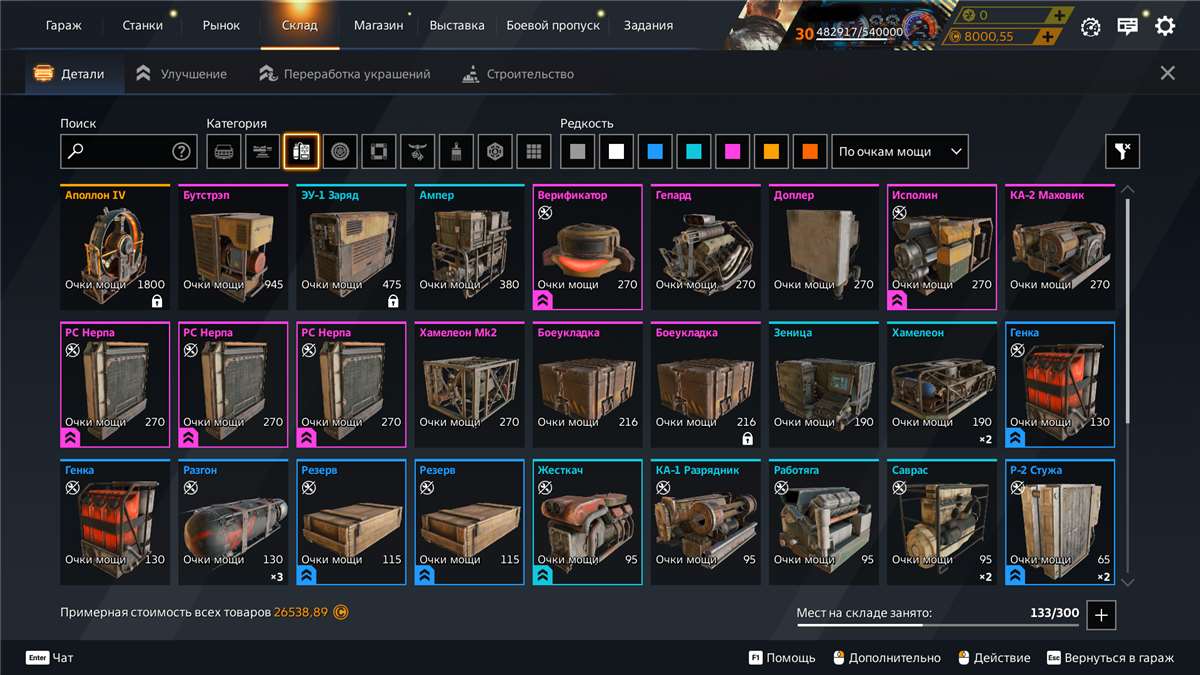Open the settings gear icon
Viewport: 1200px width, 675px height.
[x=1165, y=26]
